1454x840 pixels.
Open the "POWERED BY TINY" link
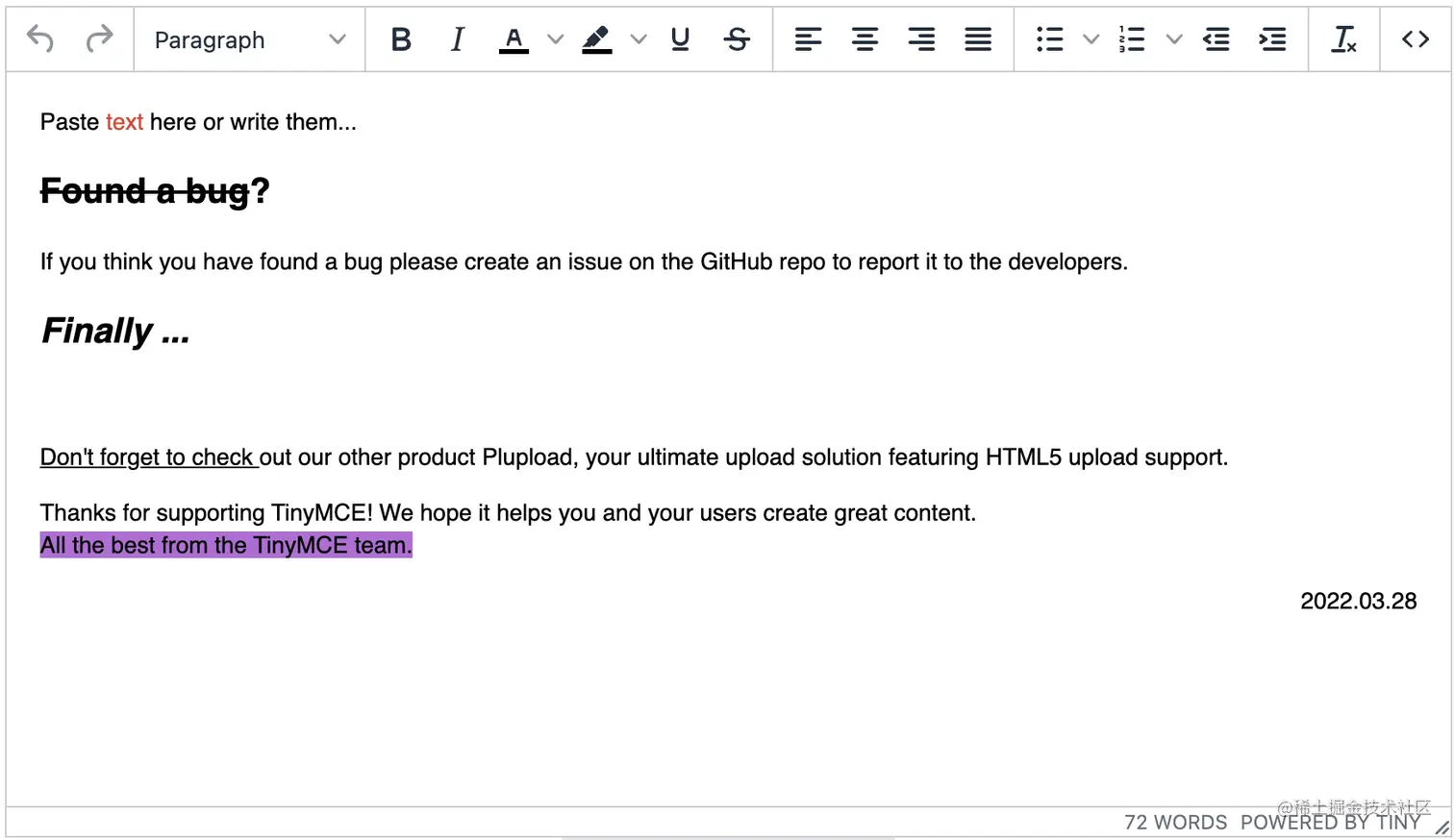pos(1330,823)
